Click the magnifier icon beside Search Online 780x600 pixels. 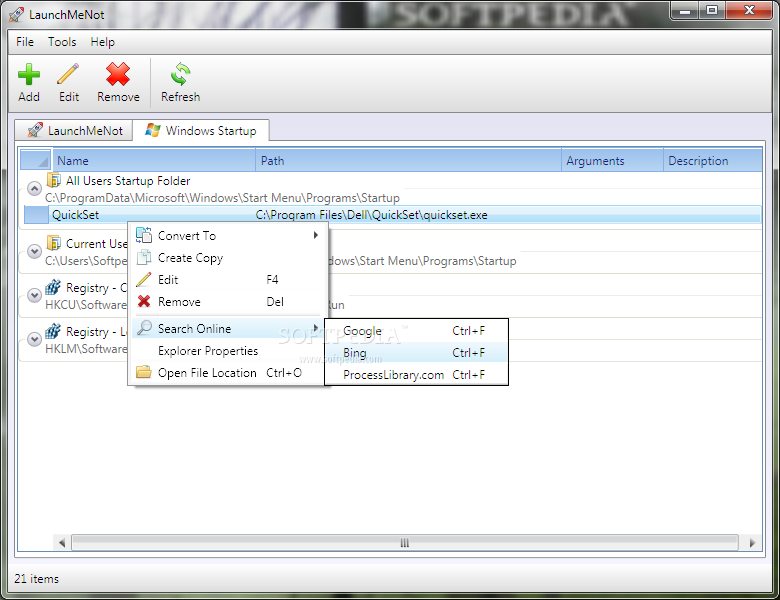(144, 328)
